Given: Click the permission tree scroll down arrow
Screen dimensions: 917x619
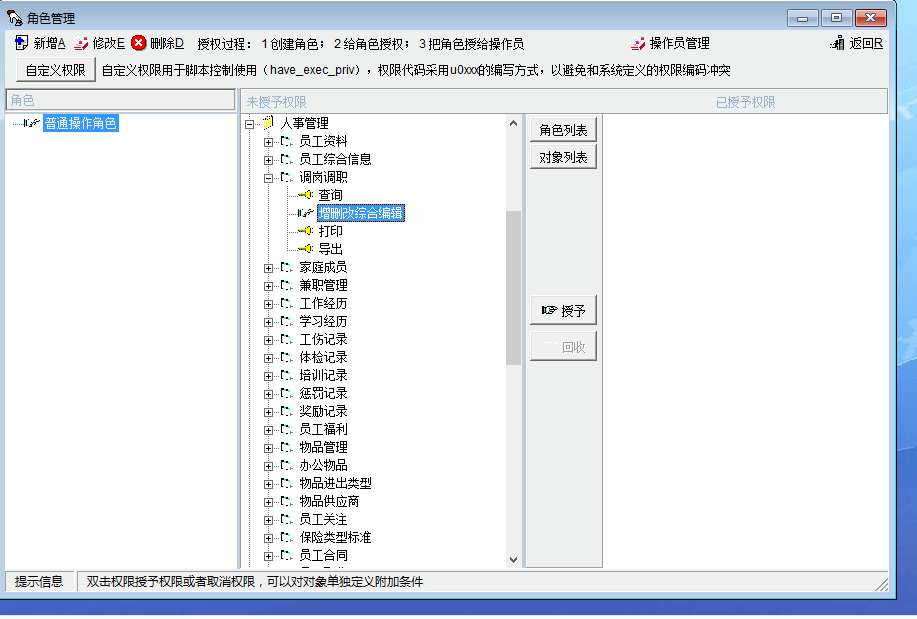Looking at the screenshot, I should click(x=513, y=560).
